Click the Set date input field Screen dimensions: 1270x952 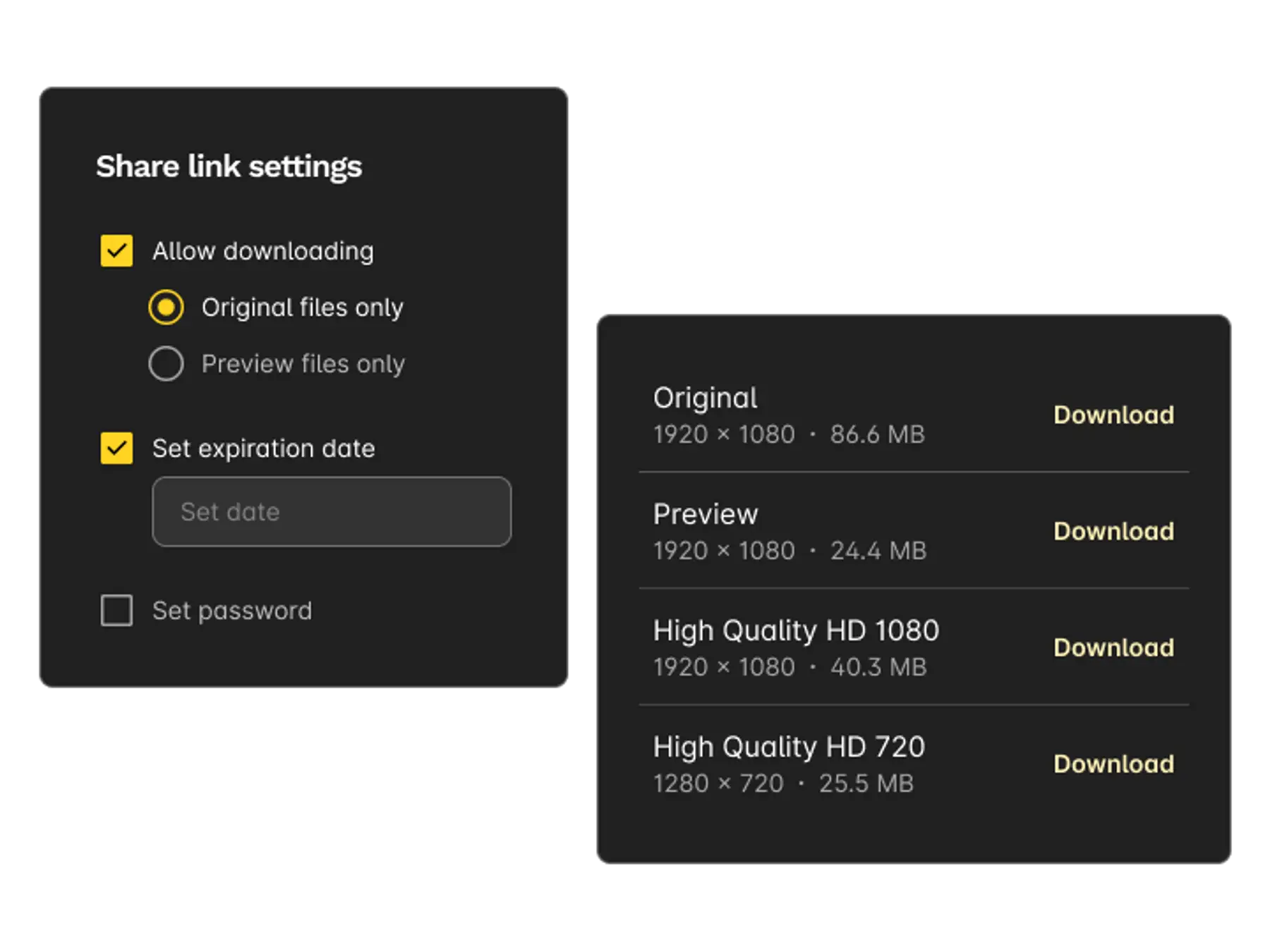coord(332,511)
